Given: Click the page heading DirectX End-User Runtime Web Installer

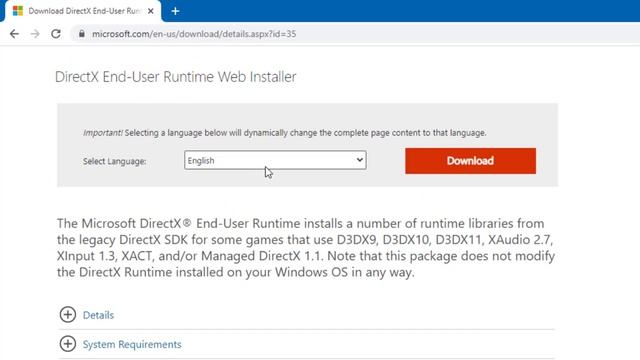Looking at the screenshot, I should [x=176, y=77].
